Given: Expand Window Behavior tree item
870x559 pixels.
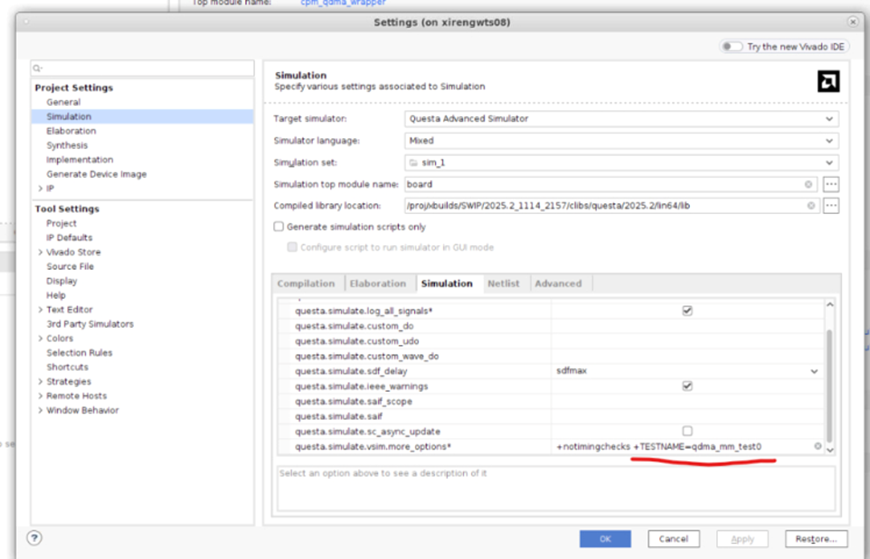Looking at the screenshot, I should 40,410.
